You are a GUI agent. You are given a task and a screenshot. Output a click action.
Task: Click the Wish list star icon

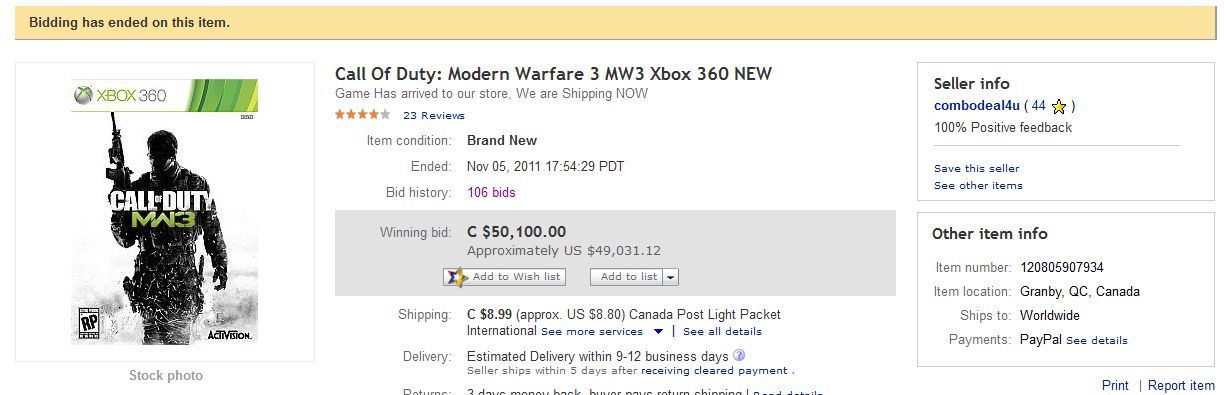click(455, 277)
